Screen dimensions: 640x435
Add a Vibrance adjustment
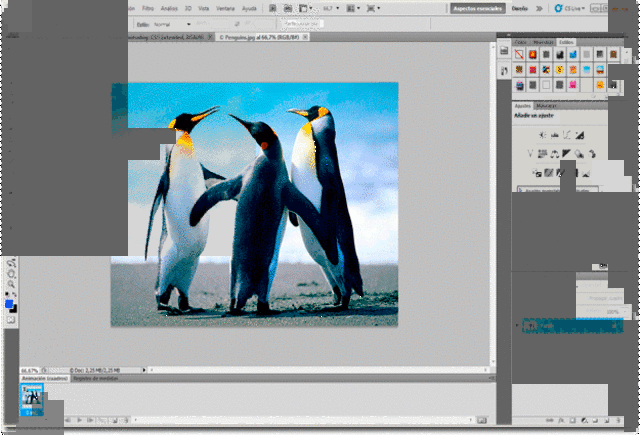point(530,154)
